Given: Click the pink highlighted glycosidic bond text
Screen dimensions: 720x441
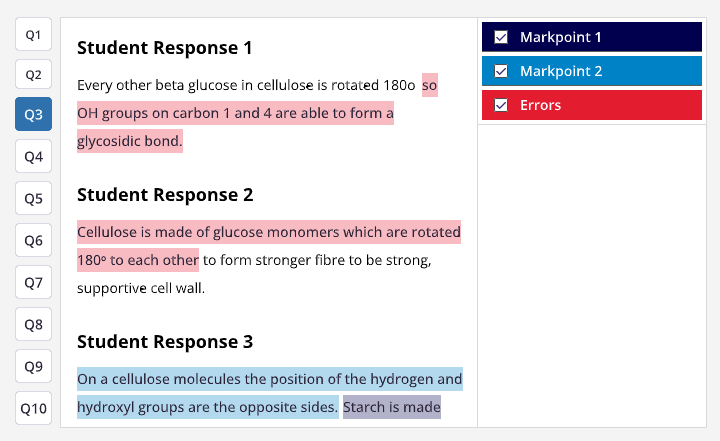Looking at the screenshot, I should pyautogui.click(x=130, y=141).
